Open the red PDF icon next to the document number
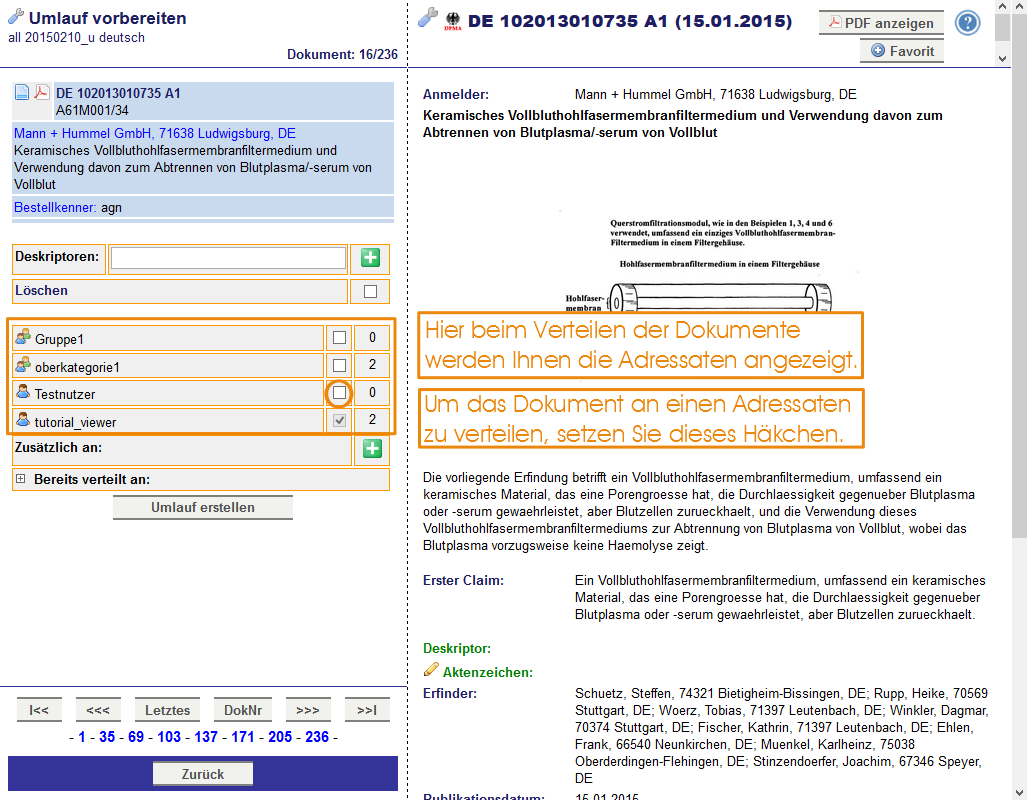Image resolution: width=1027 pixels, height=800 pixels. point(41,92)
